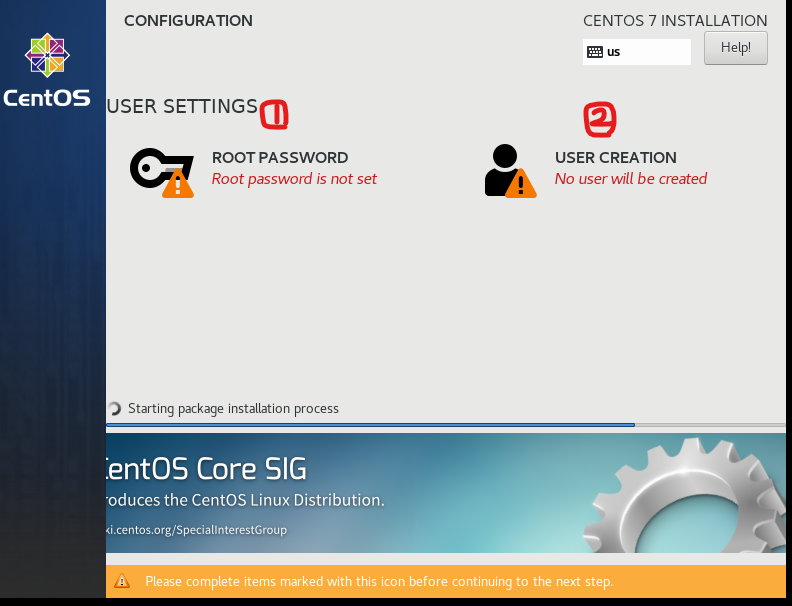Open the us keyboard layout selector
The width and height of the screenshot is (792, 606).
636,52
